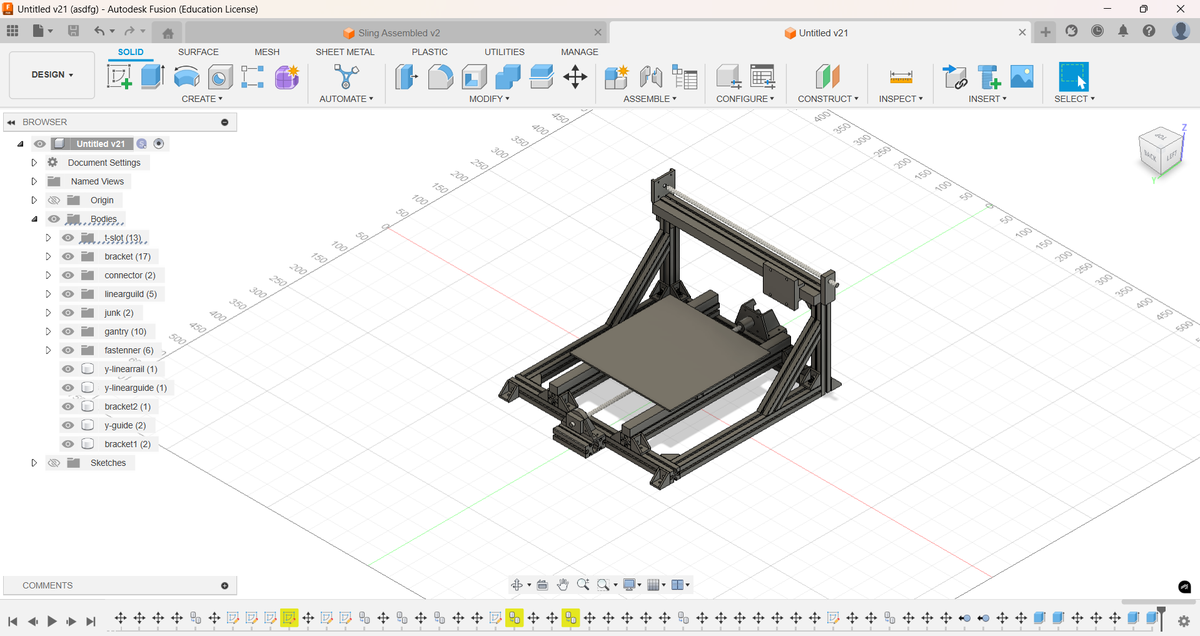Toggle visibility of bracket (17) folder
This screenshot has width=1200, height=636.
[68, 256]
